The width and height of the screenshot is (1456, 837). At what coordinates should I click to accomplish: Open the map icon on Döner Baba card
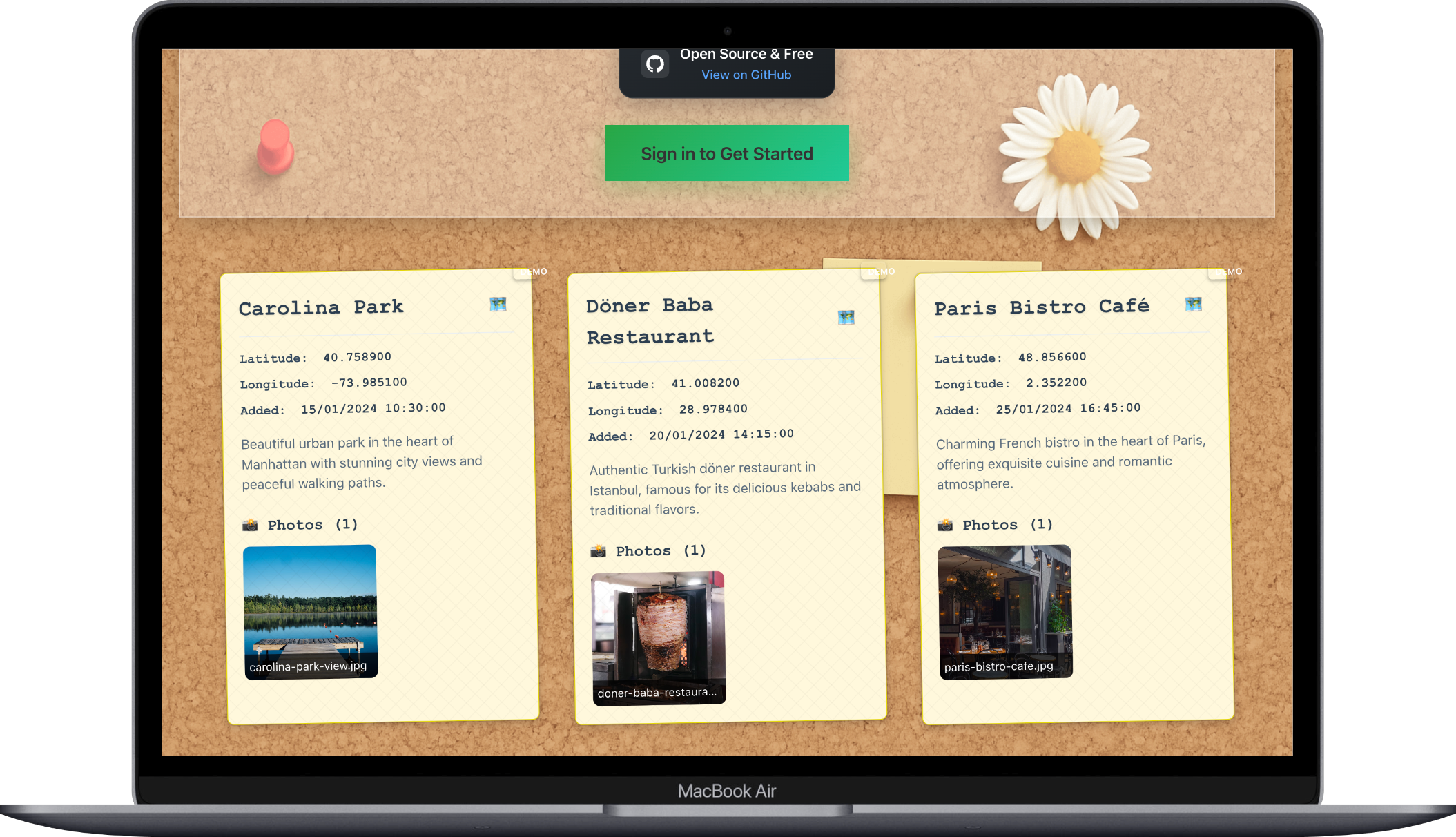pyautogui.click(x=846, y=317)
